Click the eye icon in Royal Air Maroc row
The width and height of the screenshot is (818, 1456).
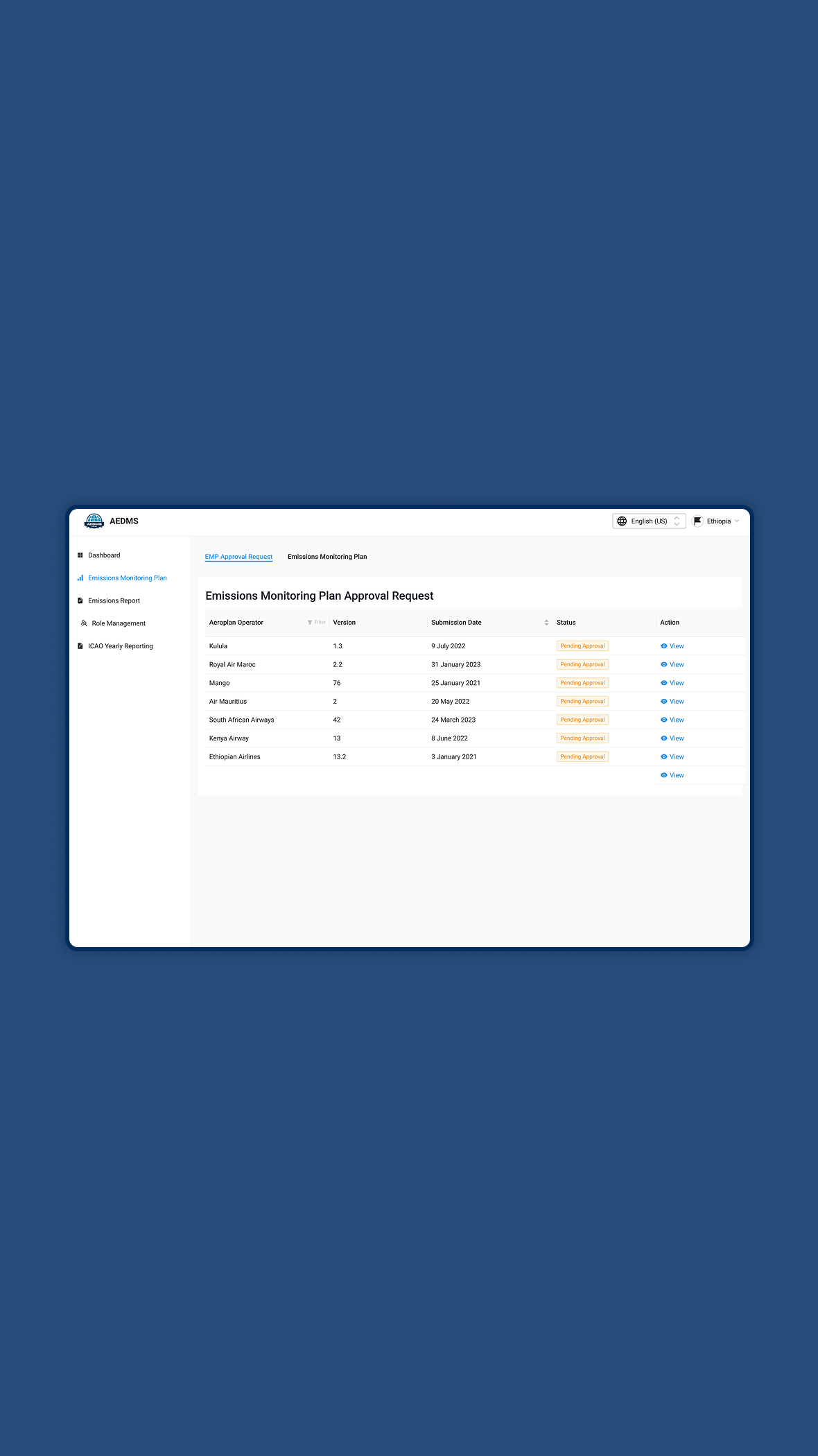(663, 664)
